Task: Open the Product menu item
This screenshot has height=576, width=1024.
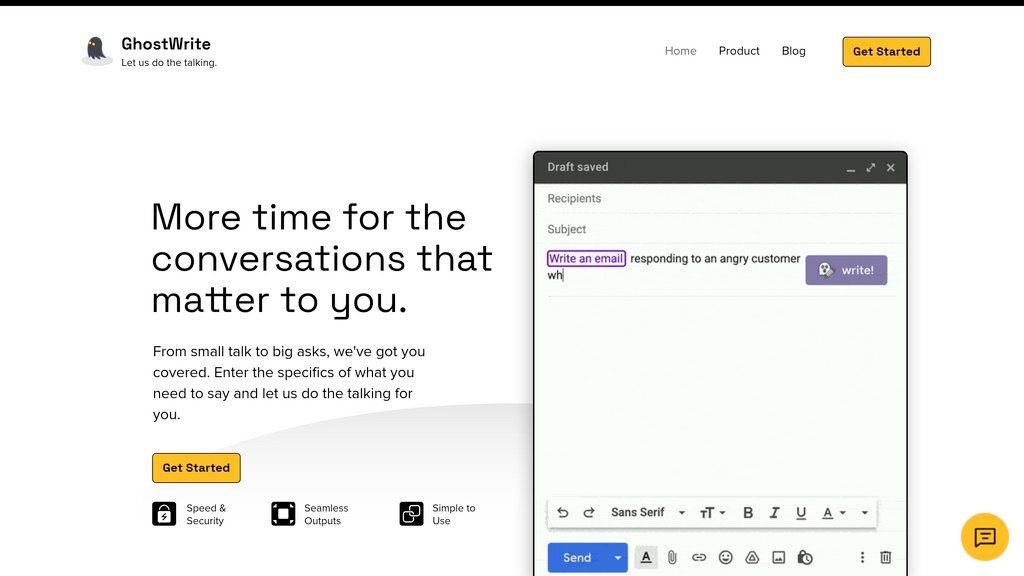Action: click(739, 51)
